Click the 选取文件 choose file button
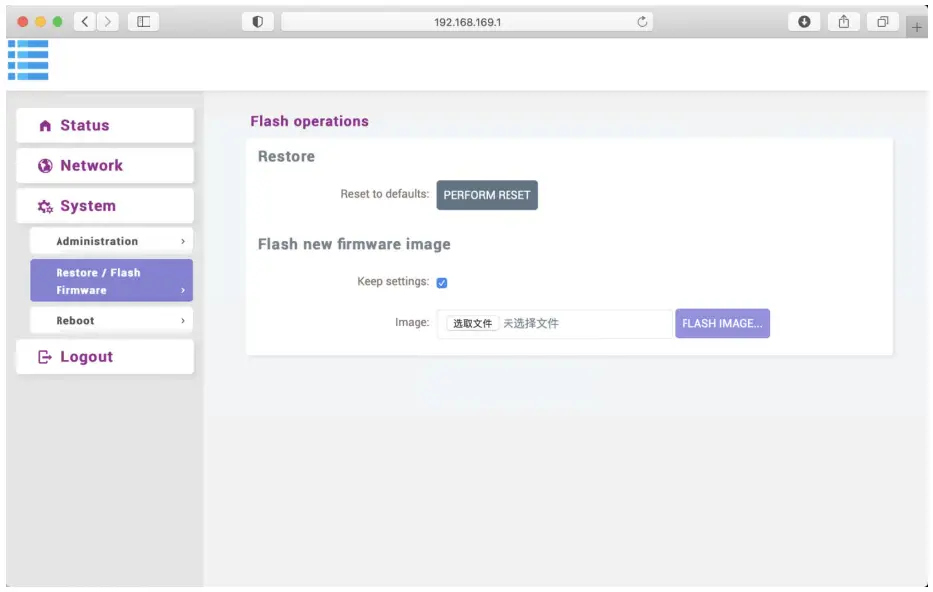This screenshot has height=592, width=933. [472, 324]
